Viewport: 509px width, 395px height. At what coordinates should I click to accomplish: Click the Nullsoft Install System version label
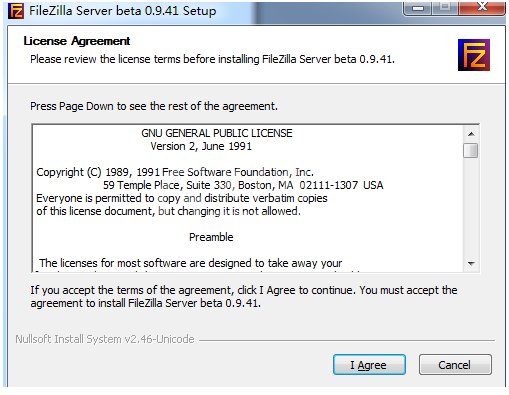click(105, 339)
